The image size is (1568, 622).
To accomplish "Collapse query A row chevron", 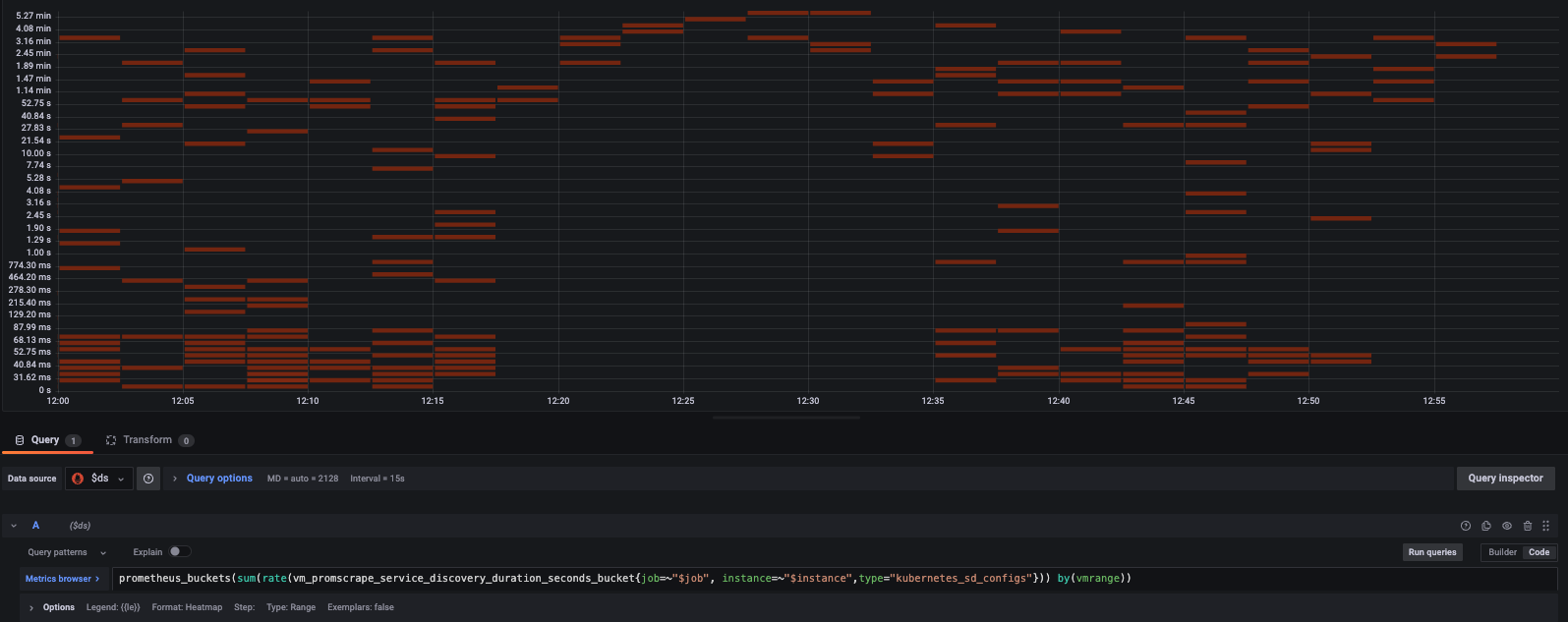I will pyautogui.click(x=15, y=526).
